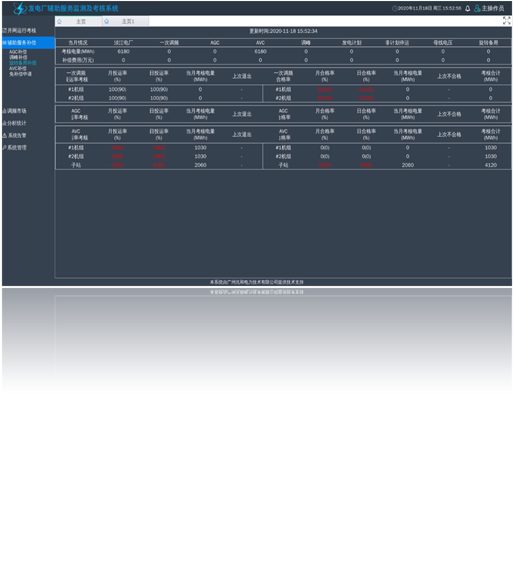
Task: Toggle fullscreen with the expand arrows icon
Action: (506, 21)
